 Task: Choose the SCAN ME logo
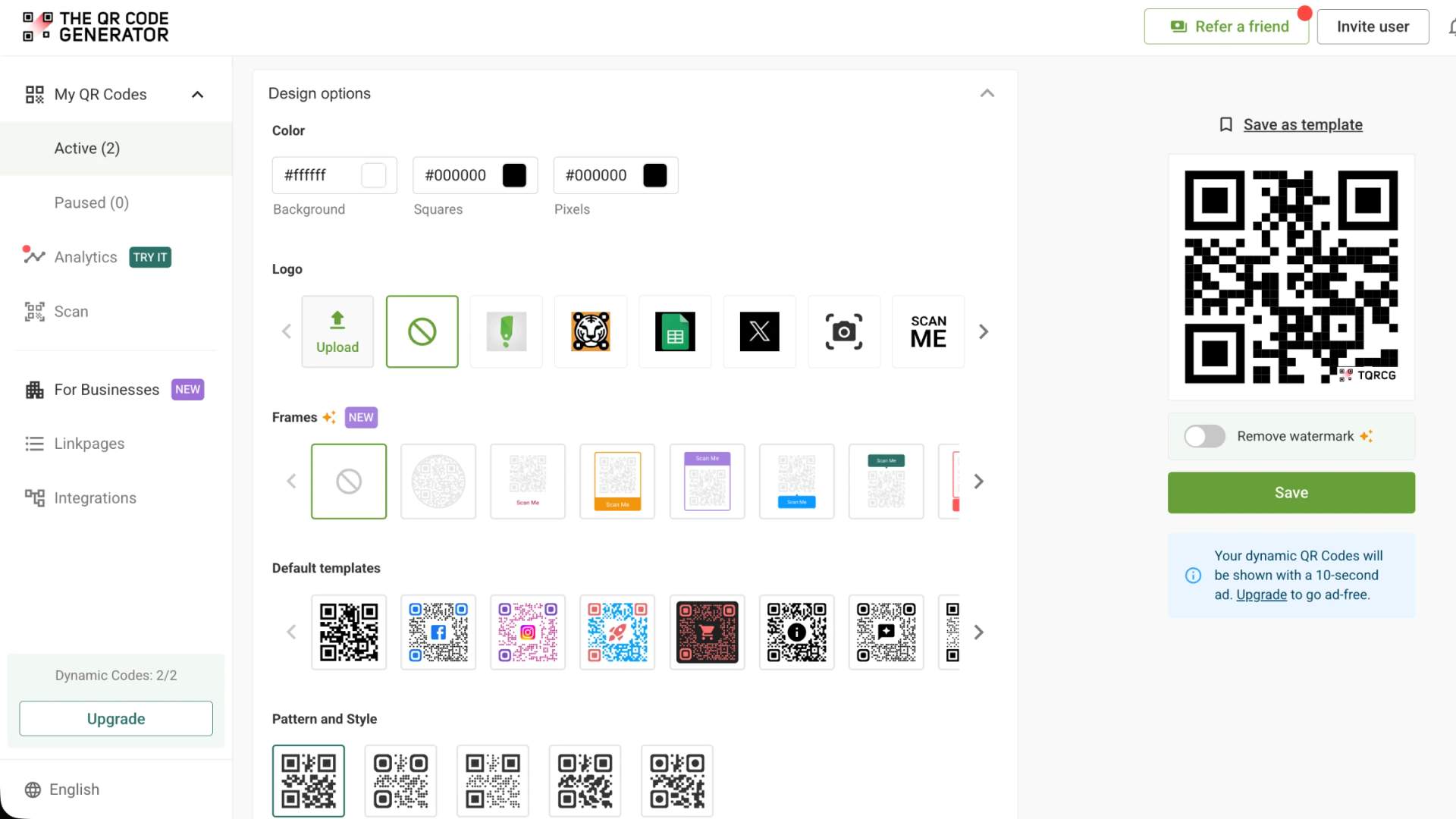[928, 331]
